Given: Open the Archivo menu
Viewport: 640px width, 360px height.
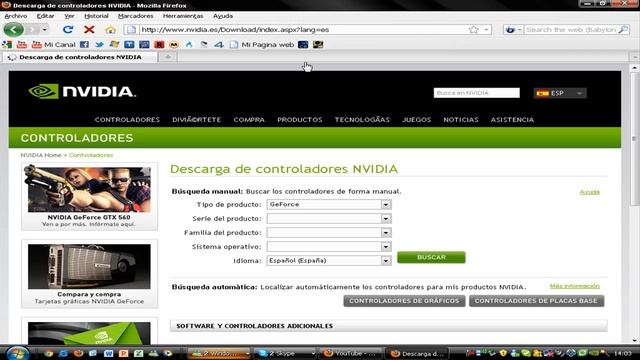Looking at the screenshot, I should click(16, 16).
